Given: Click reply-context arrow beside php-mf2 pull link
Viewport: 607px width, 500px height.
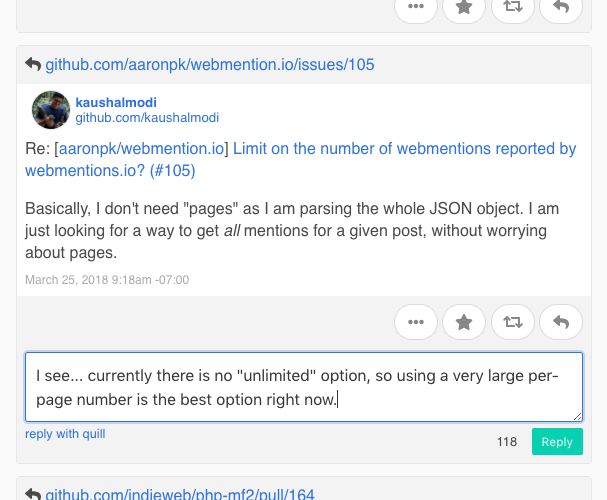Looking at the screenshot, I should (33, 494).
